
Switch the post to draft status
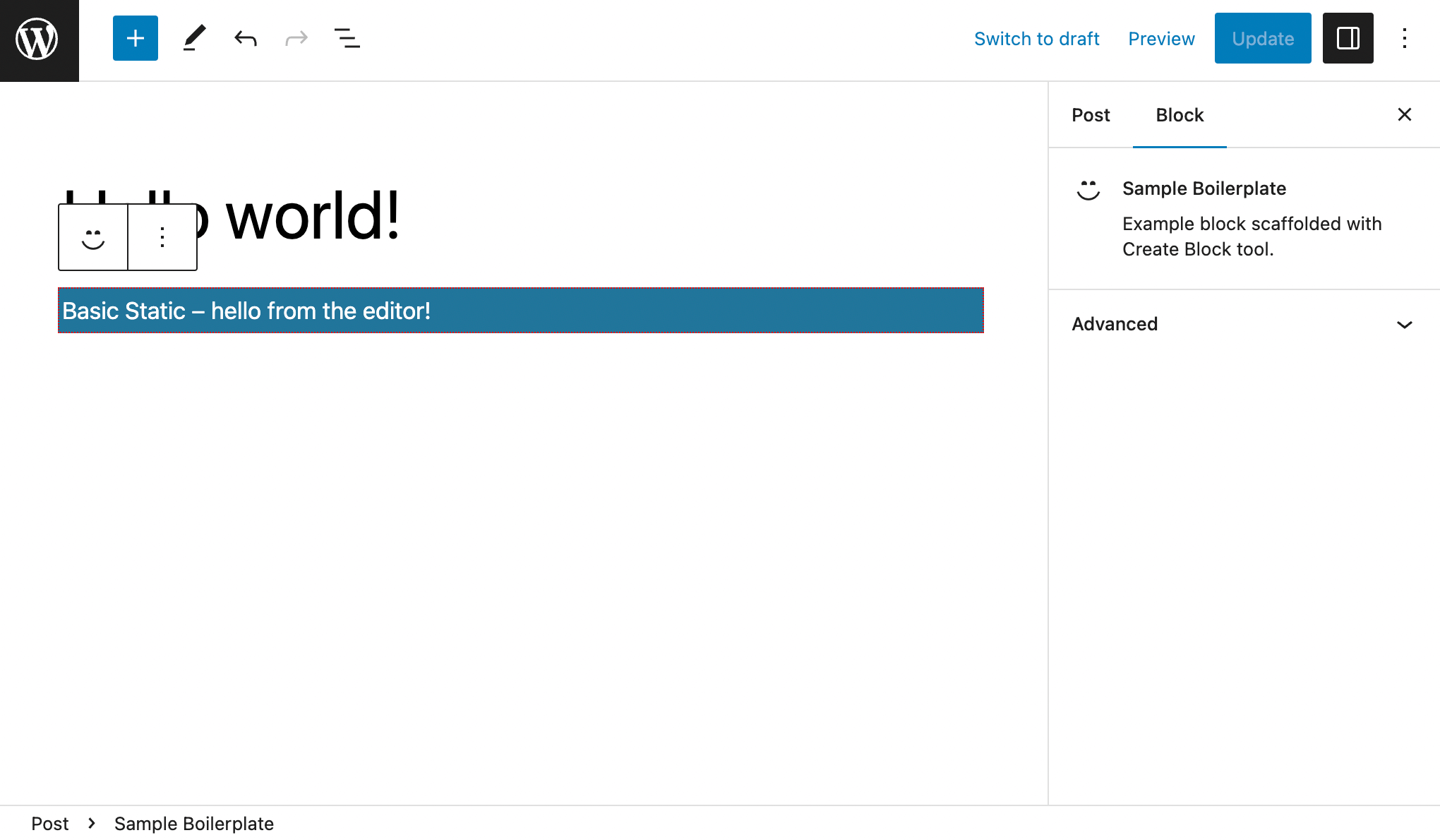pos(1036,38)
